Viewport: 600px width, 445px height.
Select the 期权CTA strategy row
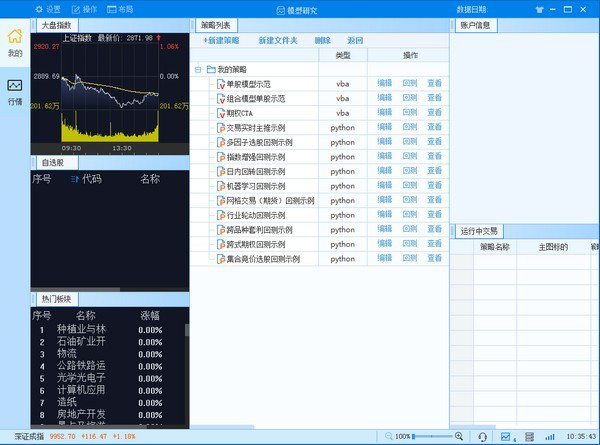coord(319,113)
